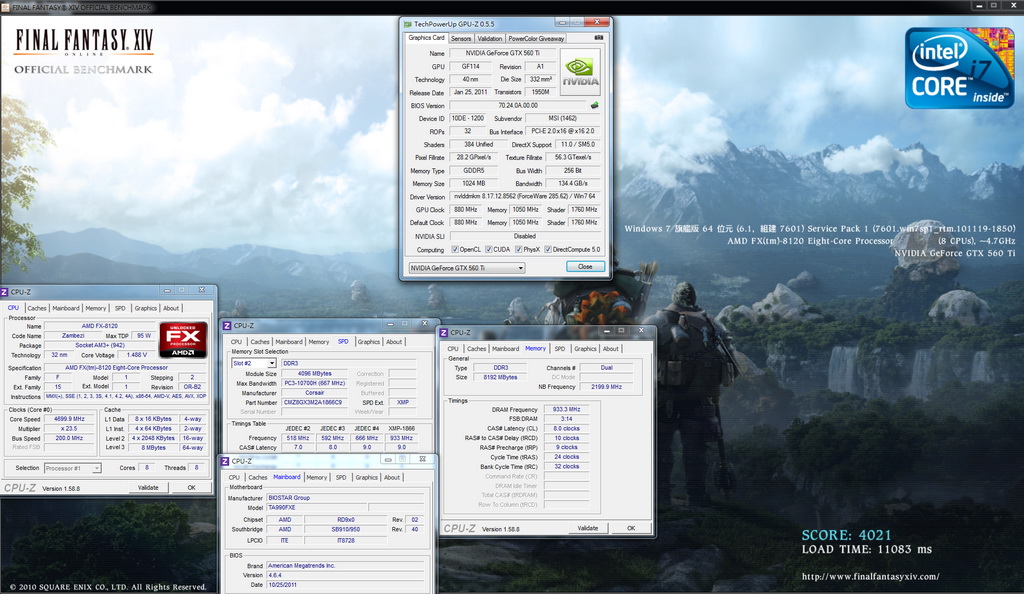Click the memory Size value 8192 MBytes
Image resolution: width=1024 pixels, height=594 pixels.
coord(500,377)
